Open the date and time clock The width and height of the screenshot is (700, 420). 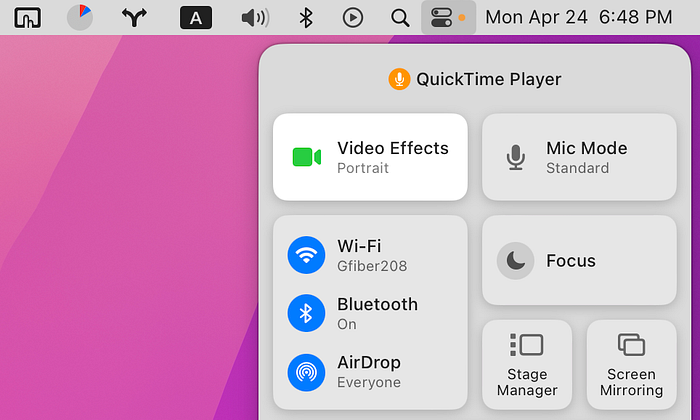point(579,18)
